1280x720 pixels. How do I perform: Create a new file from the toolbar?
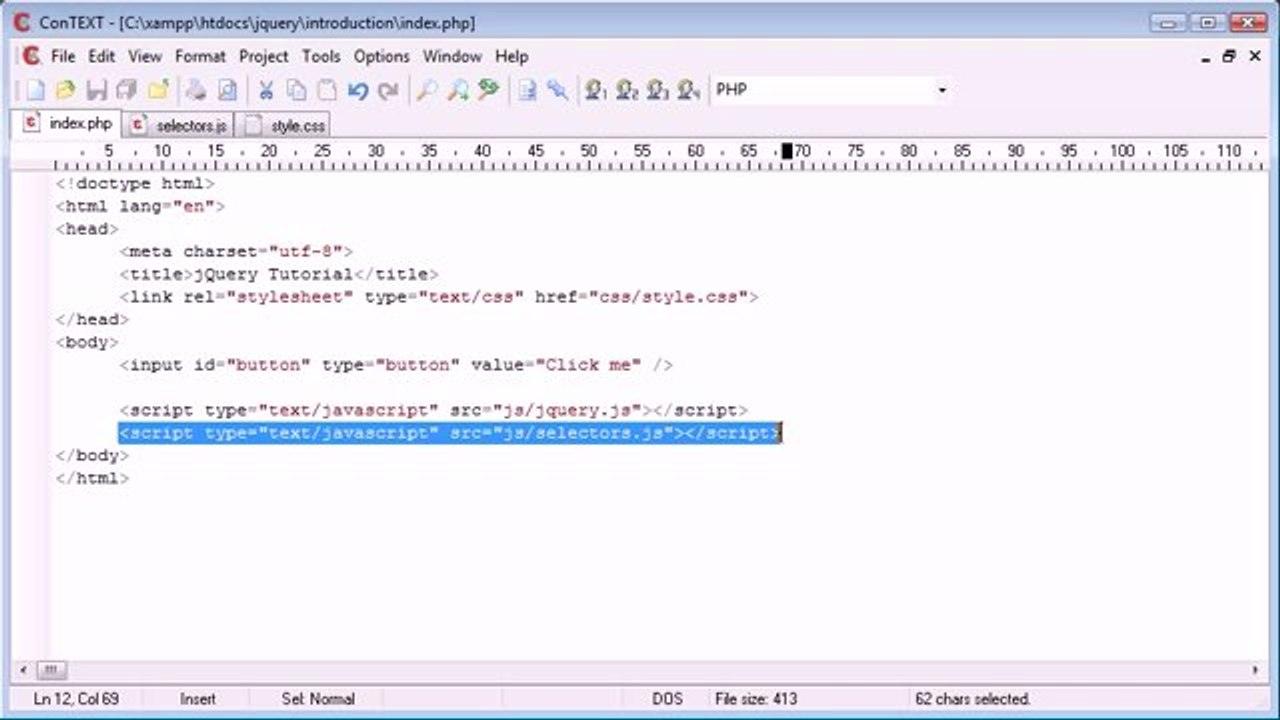pyautogui.click(x=36, y=90)
